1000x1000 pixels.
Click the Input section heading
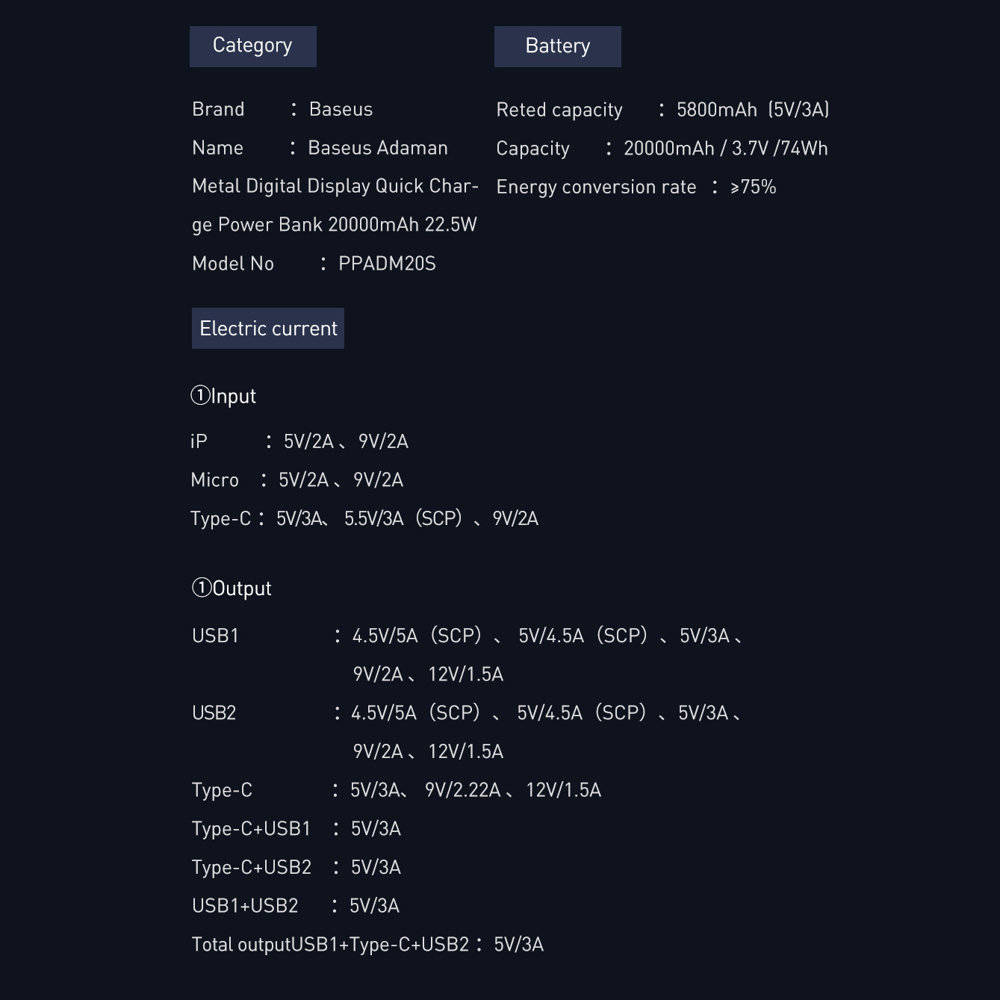[x=223, y=396]
